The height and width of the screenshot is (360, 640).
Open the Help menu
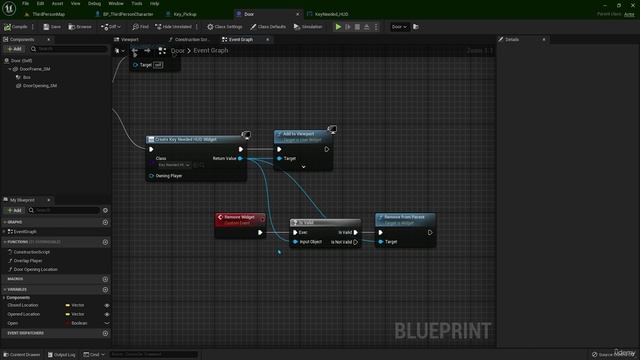click(x=154, y=3)
